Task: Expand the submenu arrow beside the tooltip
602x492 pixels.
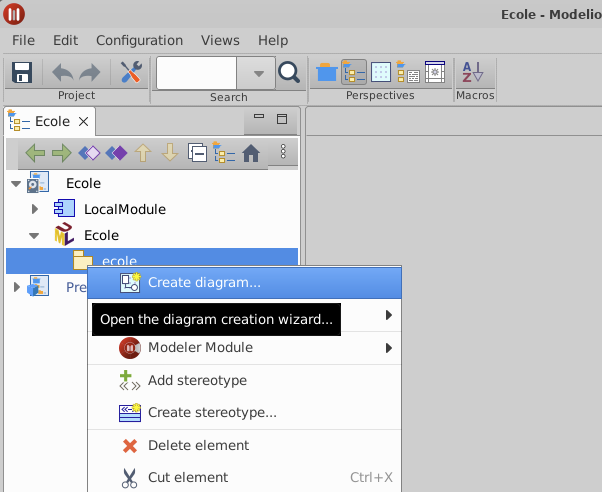Action: pos(389,315)
